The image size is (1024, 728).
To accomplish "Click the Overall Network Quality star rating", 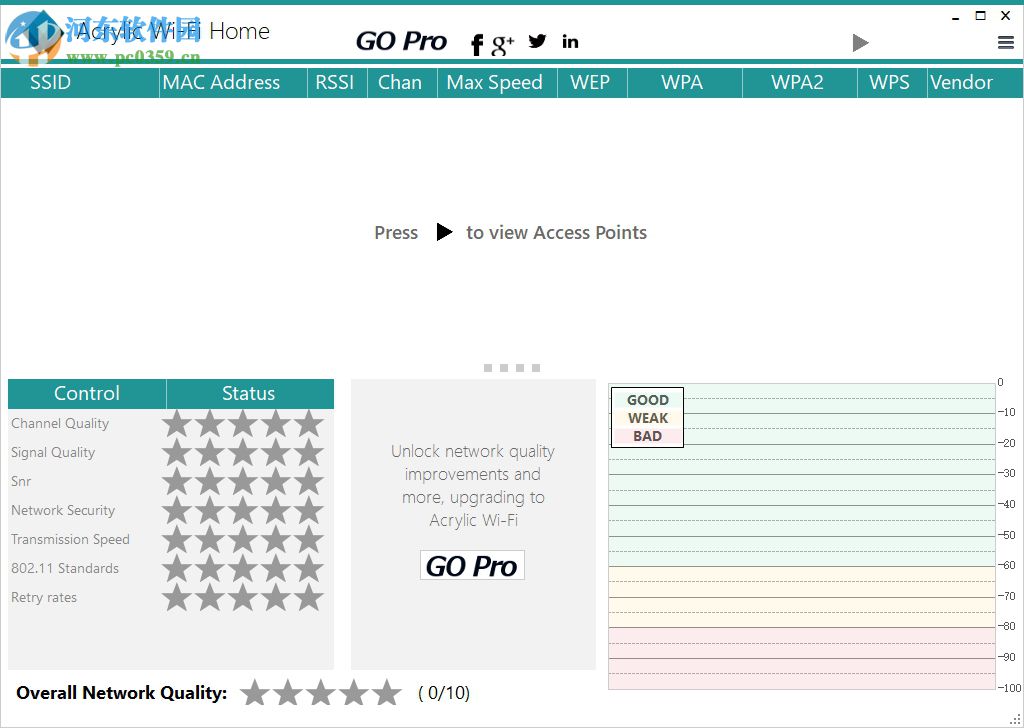I will (x=321, y=692).
